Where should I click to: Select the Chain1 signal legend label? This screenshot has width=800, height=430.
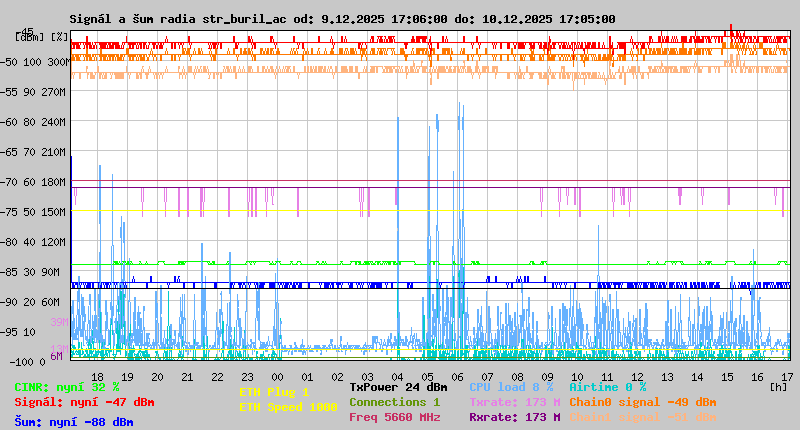pyautogui.click(x=642, y=417)
